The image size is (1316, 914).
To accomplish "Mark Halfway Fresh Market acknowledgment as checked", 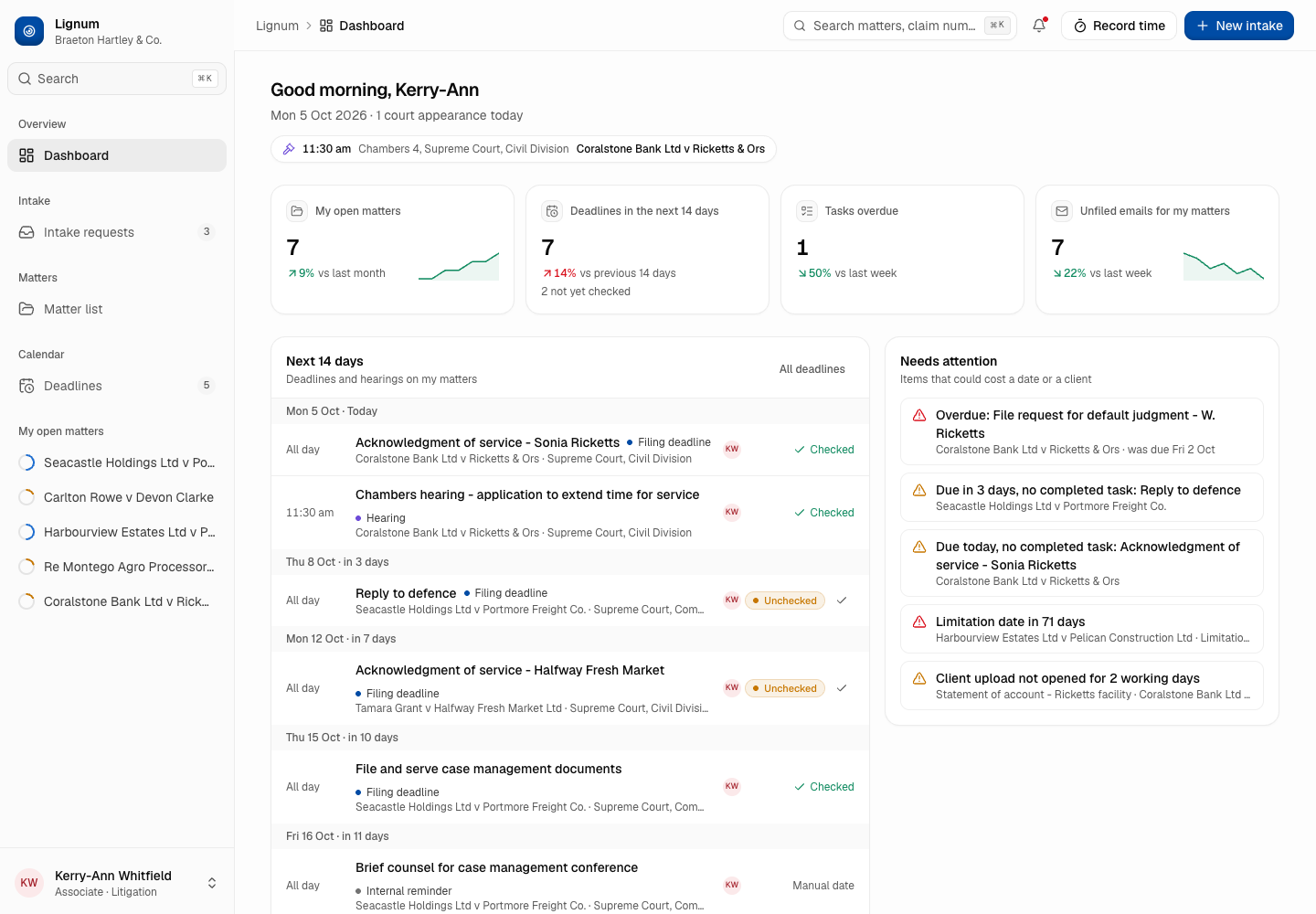I will 842,688.
